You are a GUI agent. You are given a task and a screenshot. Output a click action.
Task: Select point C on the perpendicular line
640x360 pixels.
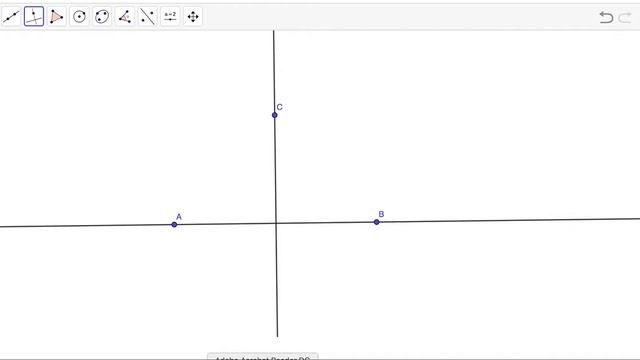click(275, 115)
